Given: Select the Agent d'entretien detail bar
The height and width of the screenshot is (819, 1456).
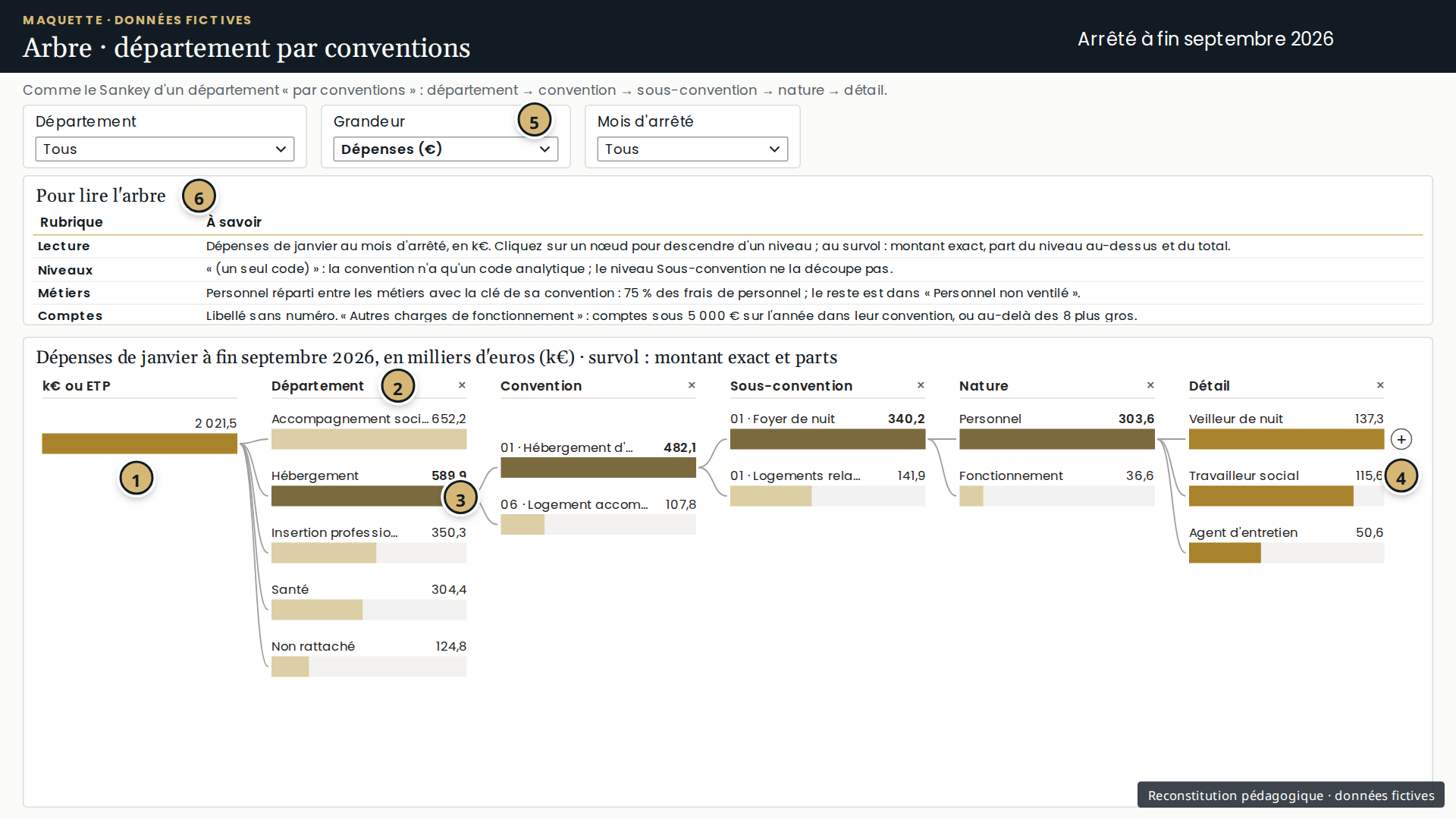Looking at the screenshot, I should coord(1286,553).
